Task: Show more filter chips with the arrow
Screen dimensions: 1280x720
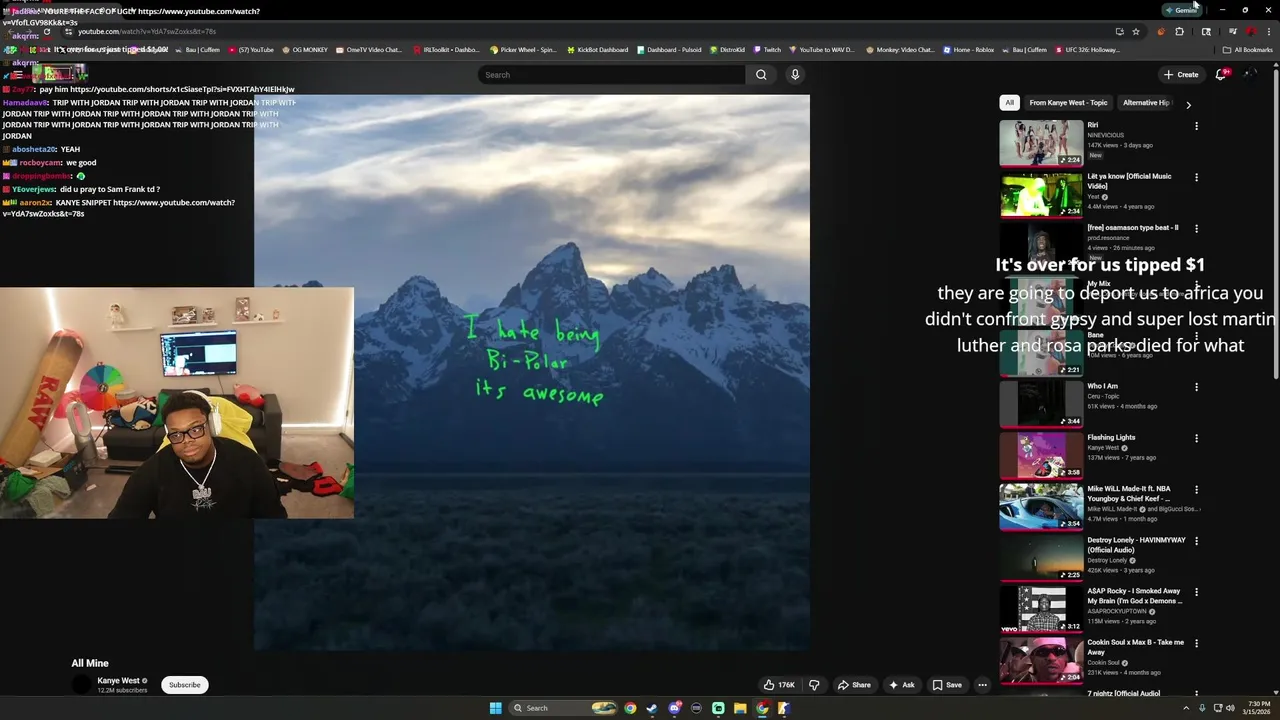Action: (x=1188, y=104)
